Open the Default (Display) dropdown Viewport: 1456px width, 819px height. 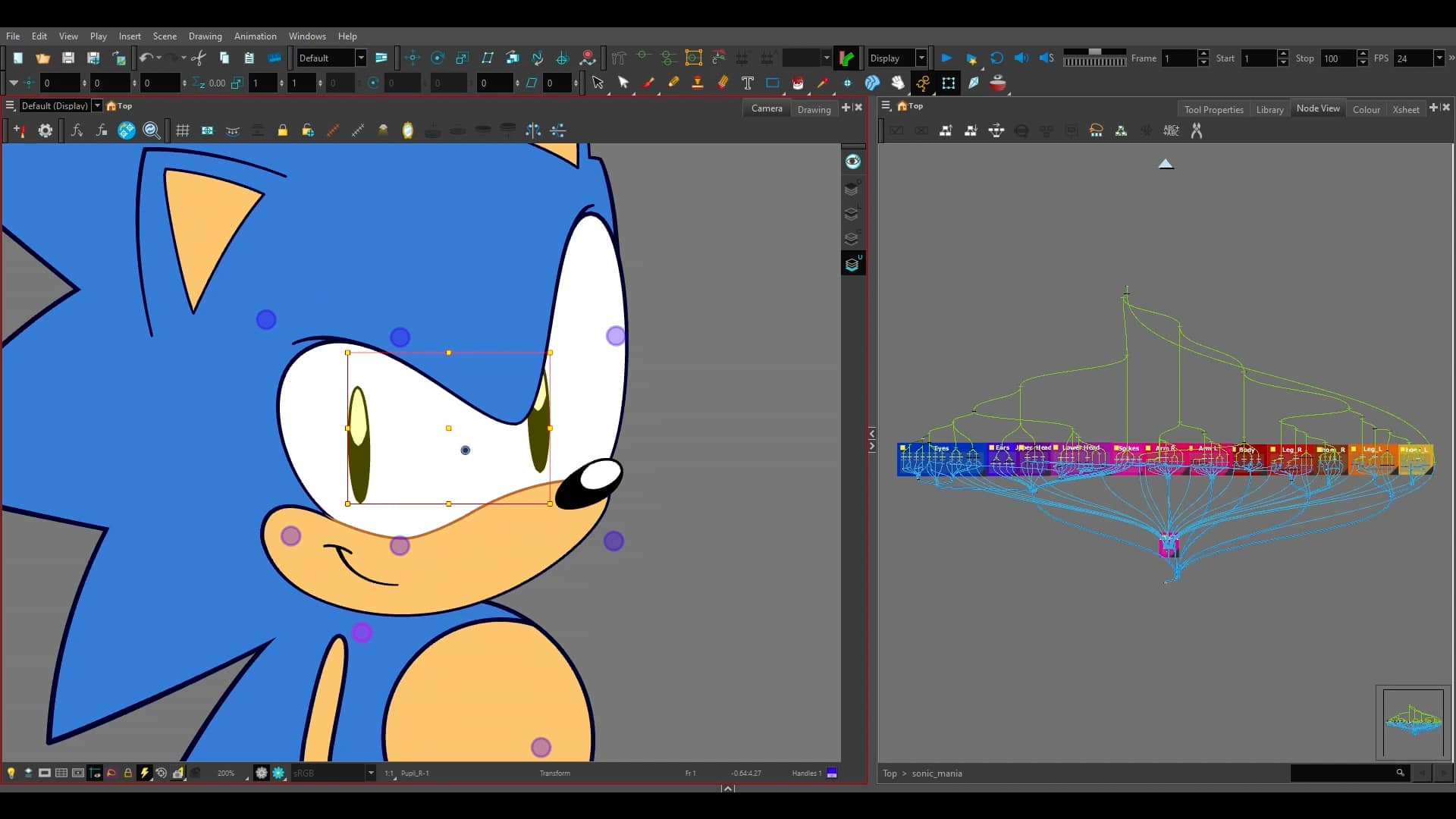point(97,105)
